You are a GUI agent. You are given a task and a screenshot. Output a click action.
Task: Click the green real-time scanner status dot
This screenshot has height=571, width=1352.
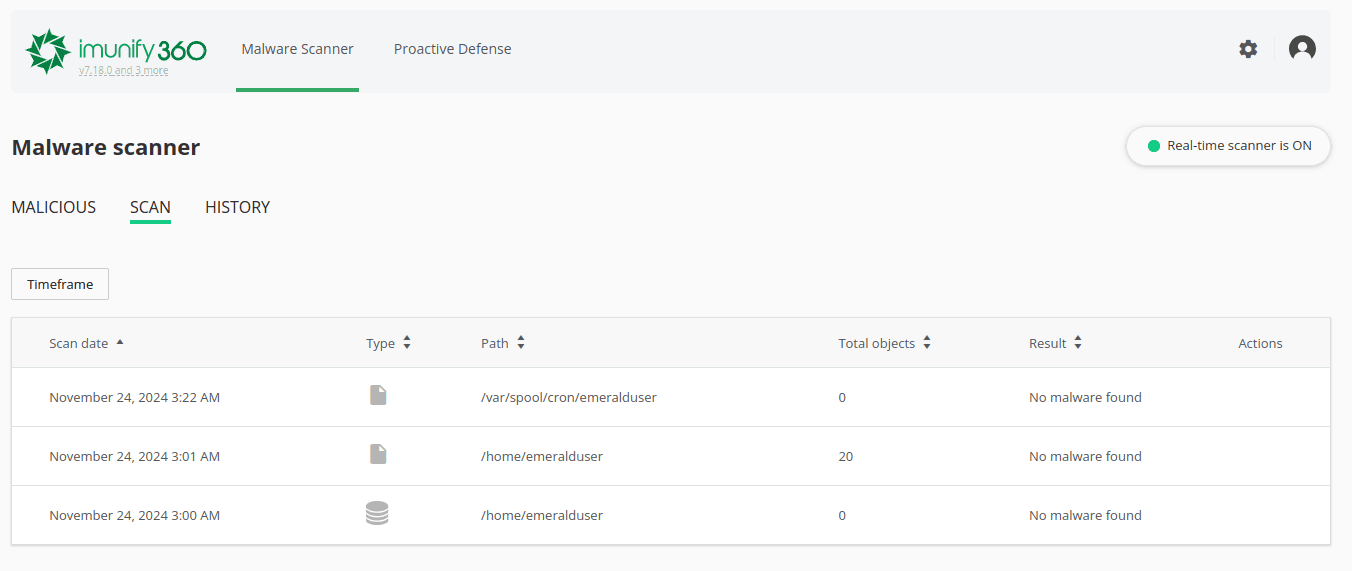tap(1153, 146)
